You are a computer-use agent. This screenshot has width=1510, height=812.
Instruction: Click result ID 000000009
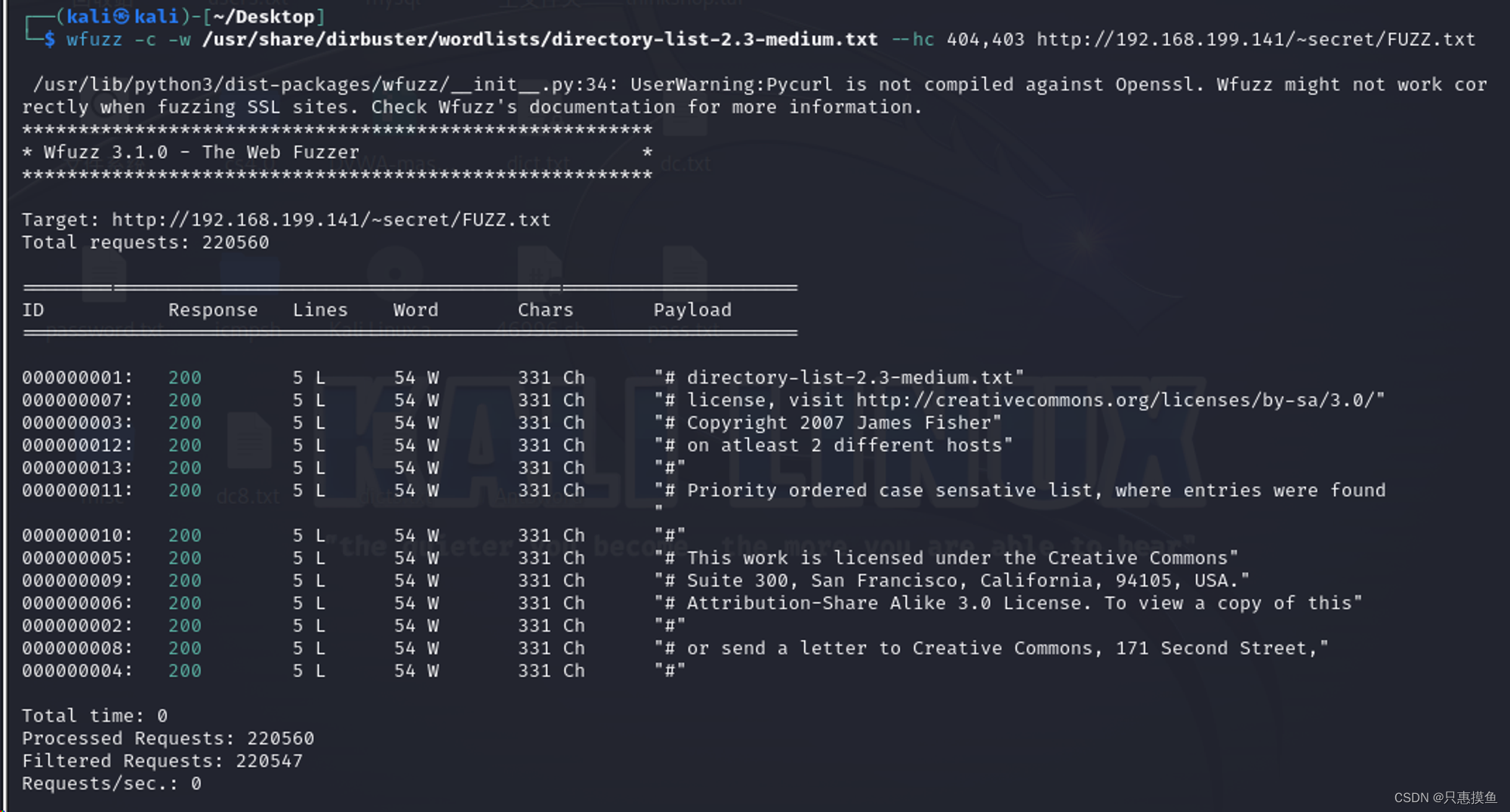pyautogui.click(x=77, y=581)
